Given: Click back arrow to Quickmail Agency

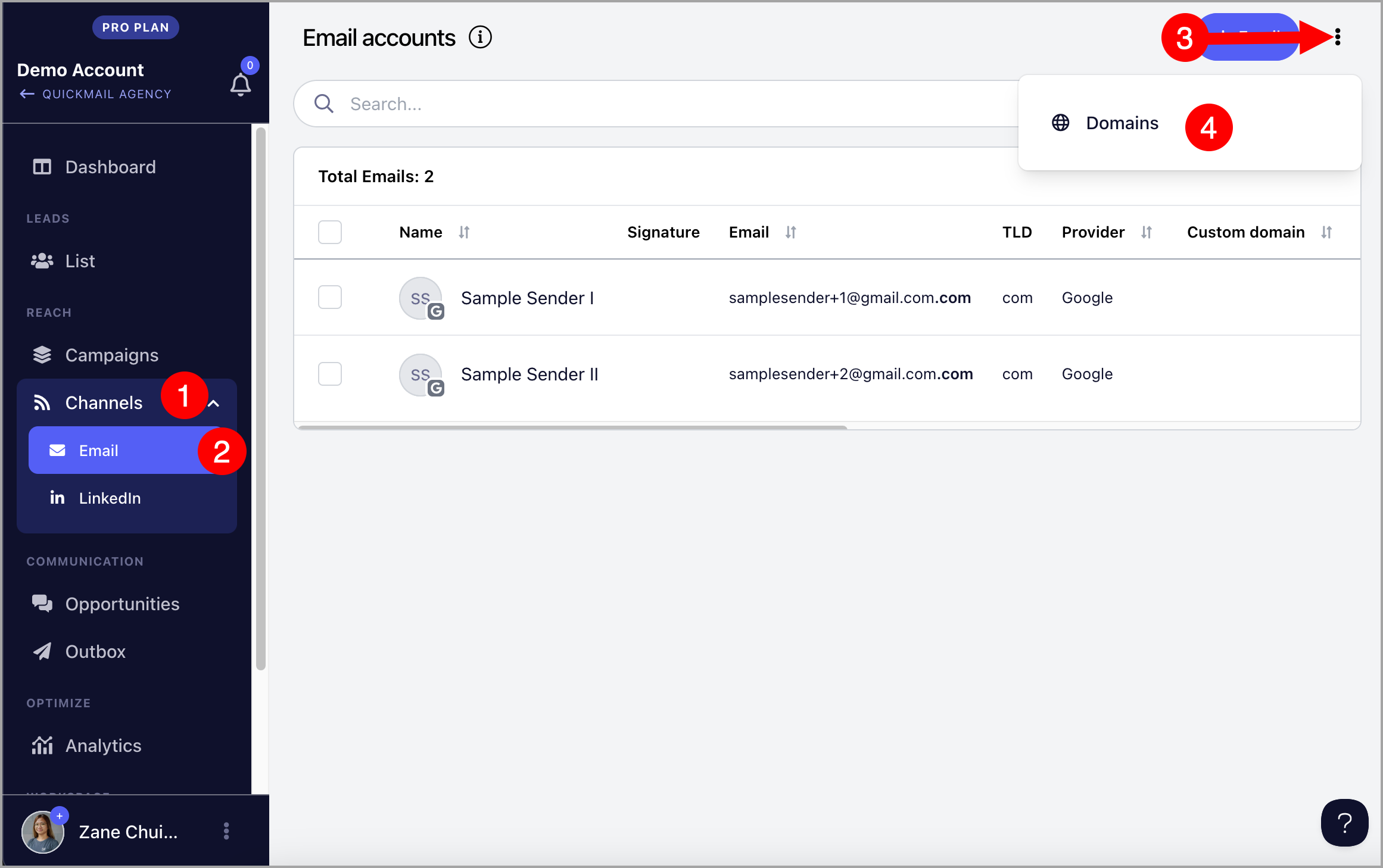Looking at the screenshot, I should [27, 94].
